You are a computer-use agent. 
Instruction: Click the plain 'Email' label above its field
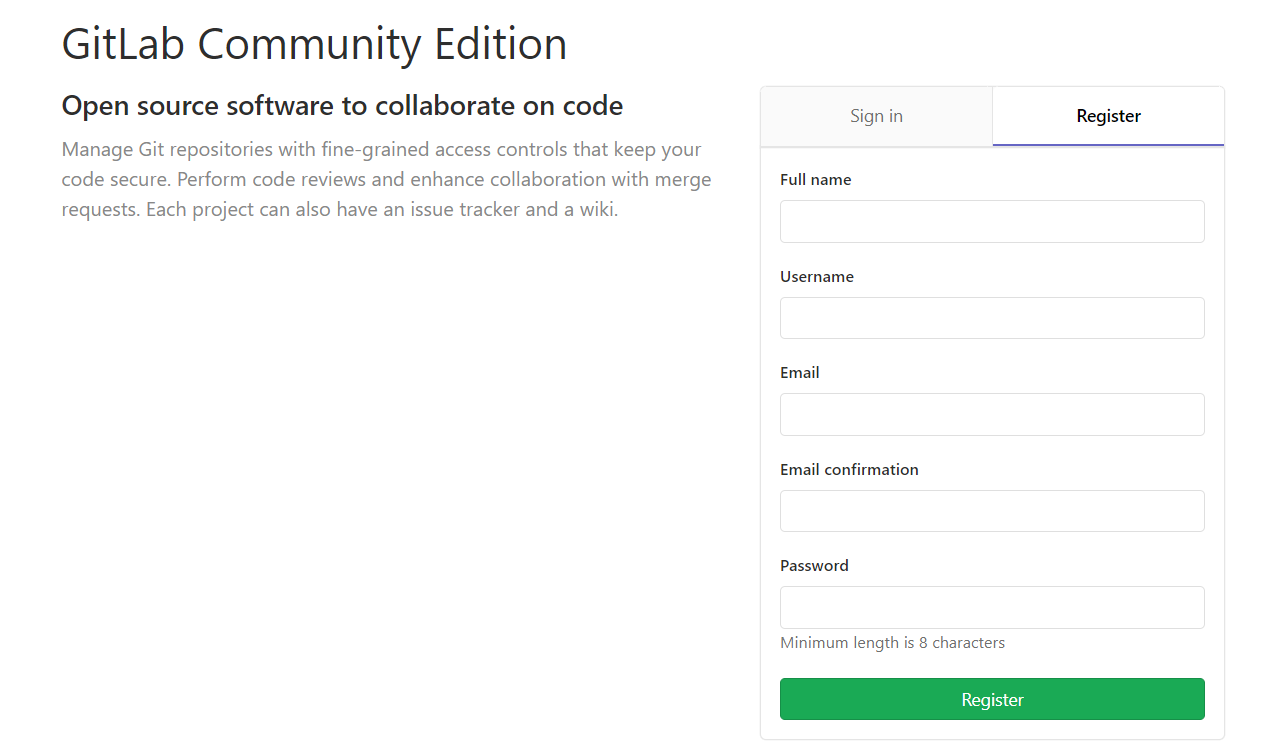(x=800, y=373)
